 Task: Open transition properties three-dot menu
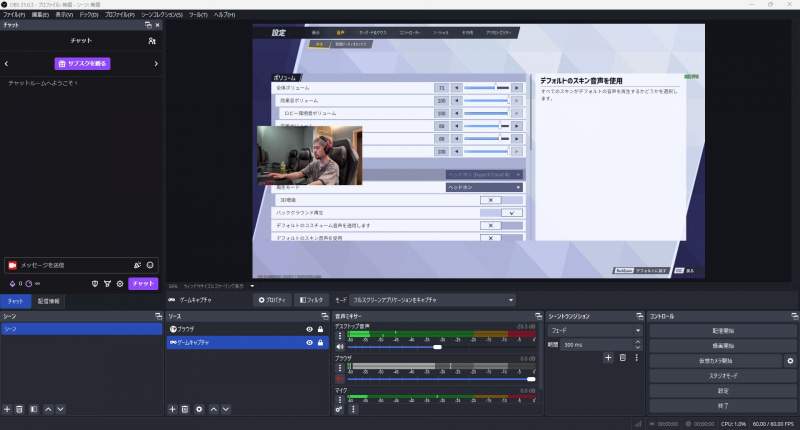[x=636, y=358]
